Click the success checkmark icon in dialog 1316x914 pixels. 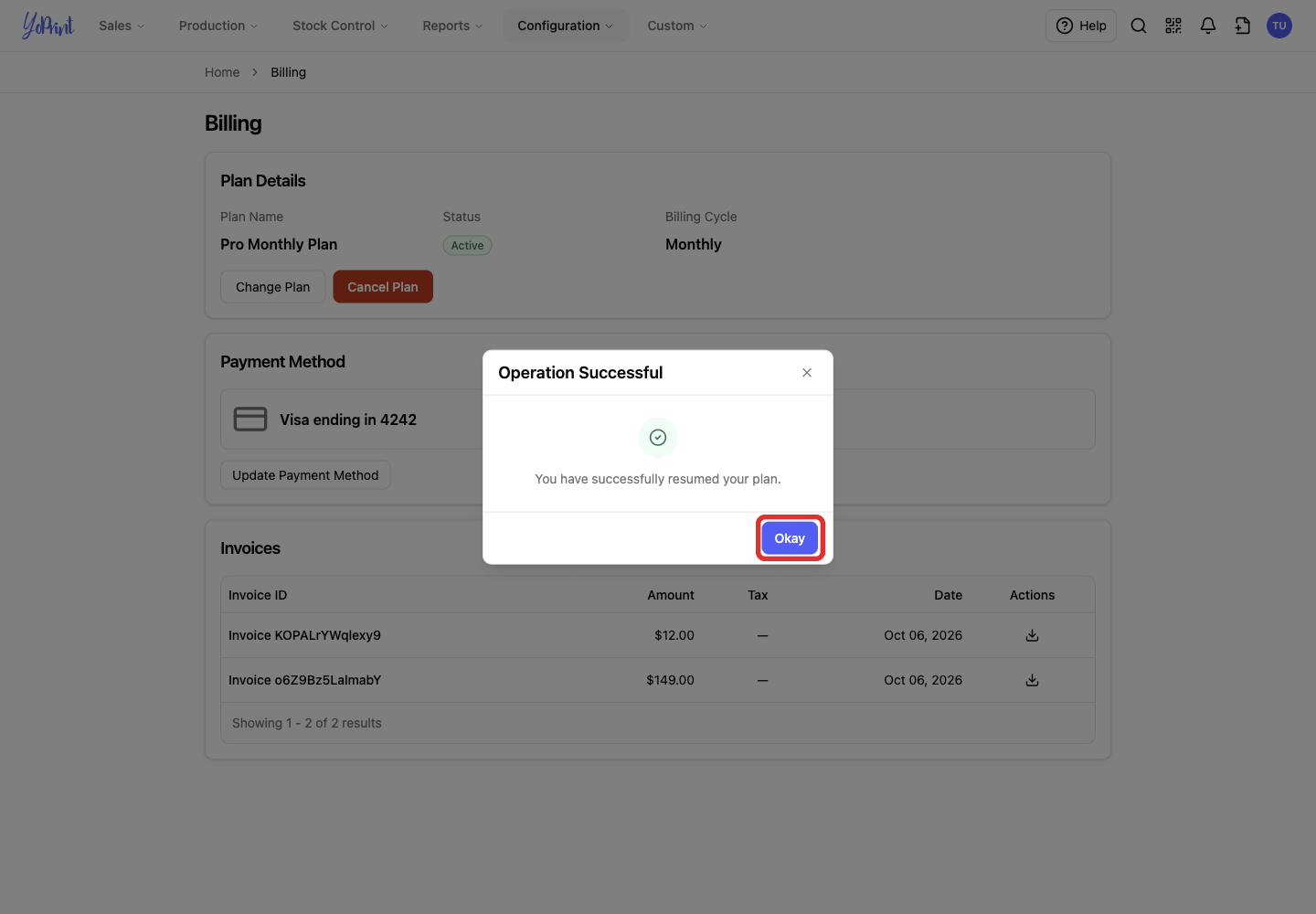click(658, 438)
